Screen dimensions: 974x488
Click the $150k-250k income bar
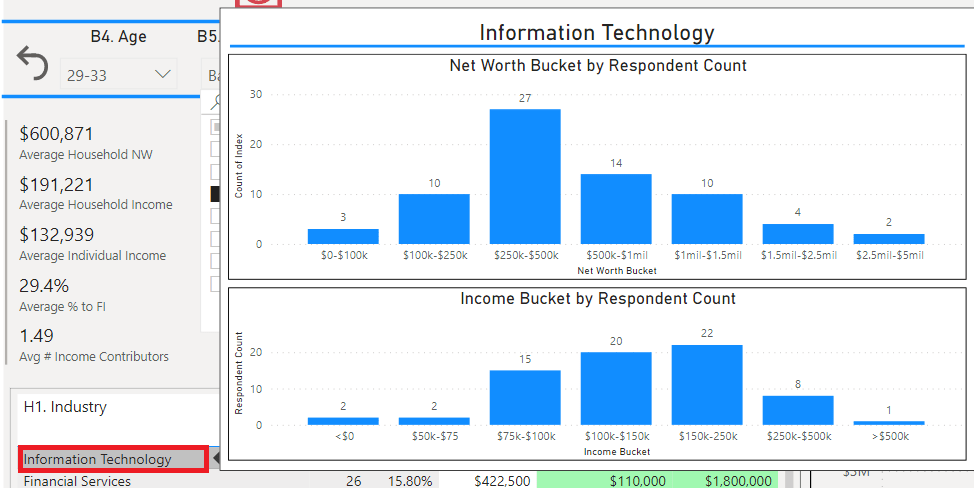707,385
